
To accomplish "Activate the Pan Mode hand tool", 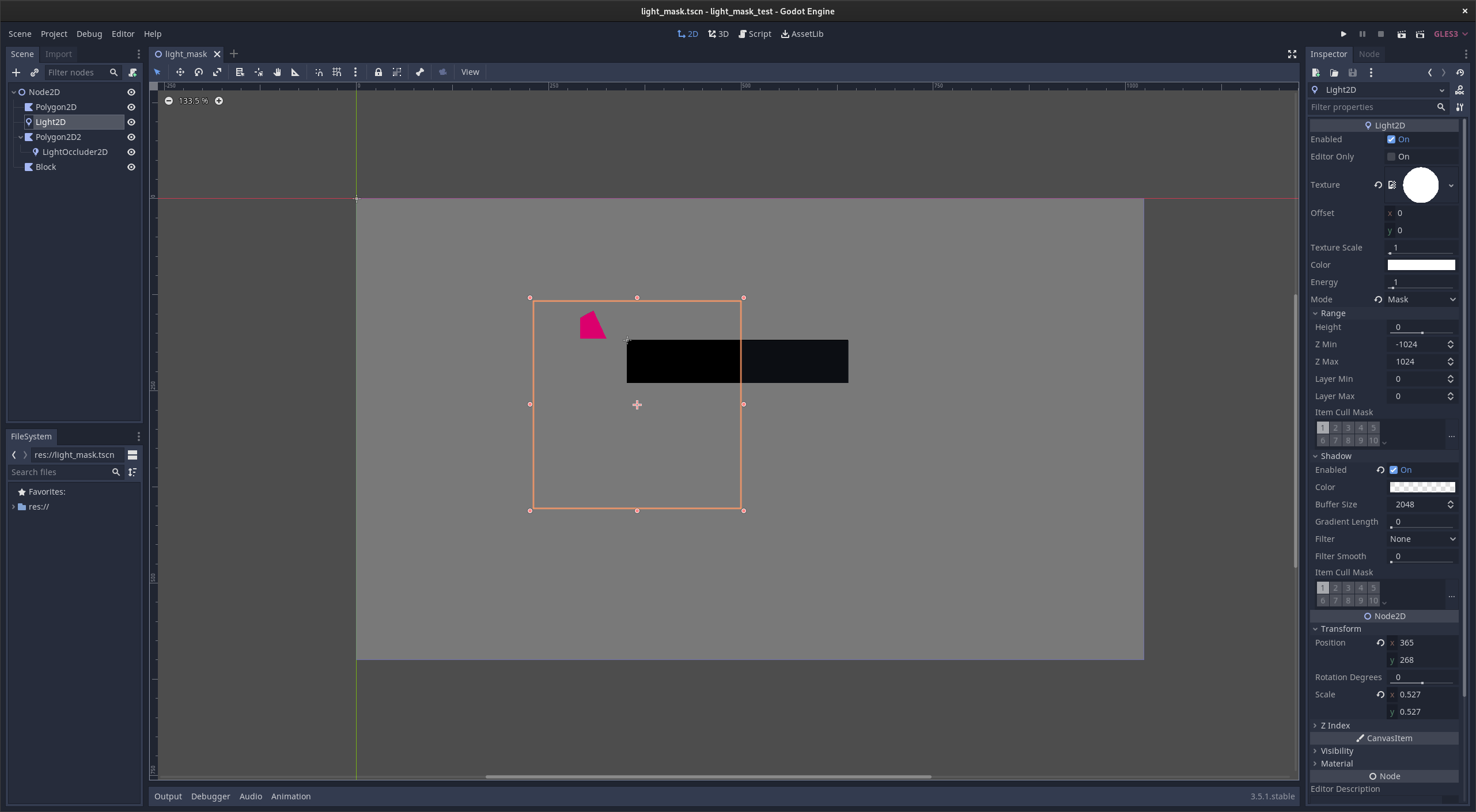I will pos(277,72).
